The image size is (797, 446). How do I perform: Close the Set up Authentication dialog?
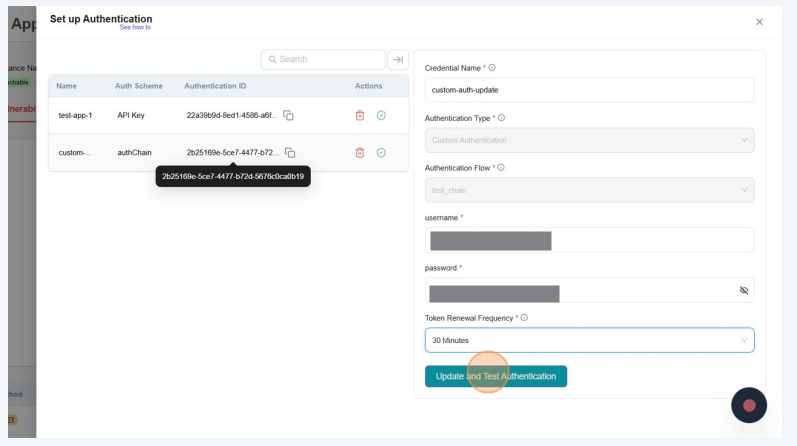(759, 22)
